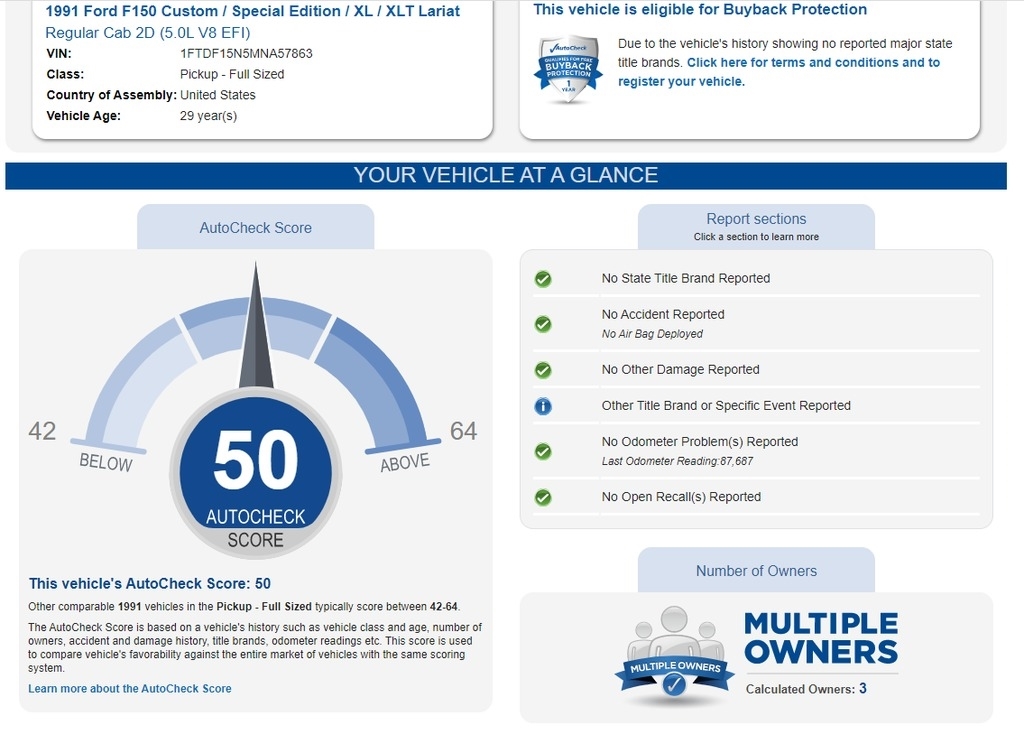The height and width of the screenshot is (753, 1024).
Task: Open the No State Title Brand Reported section
Action: pyautogui.click(x=685, y=279)
